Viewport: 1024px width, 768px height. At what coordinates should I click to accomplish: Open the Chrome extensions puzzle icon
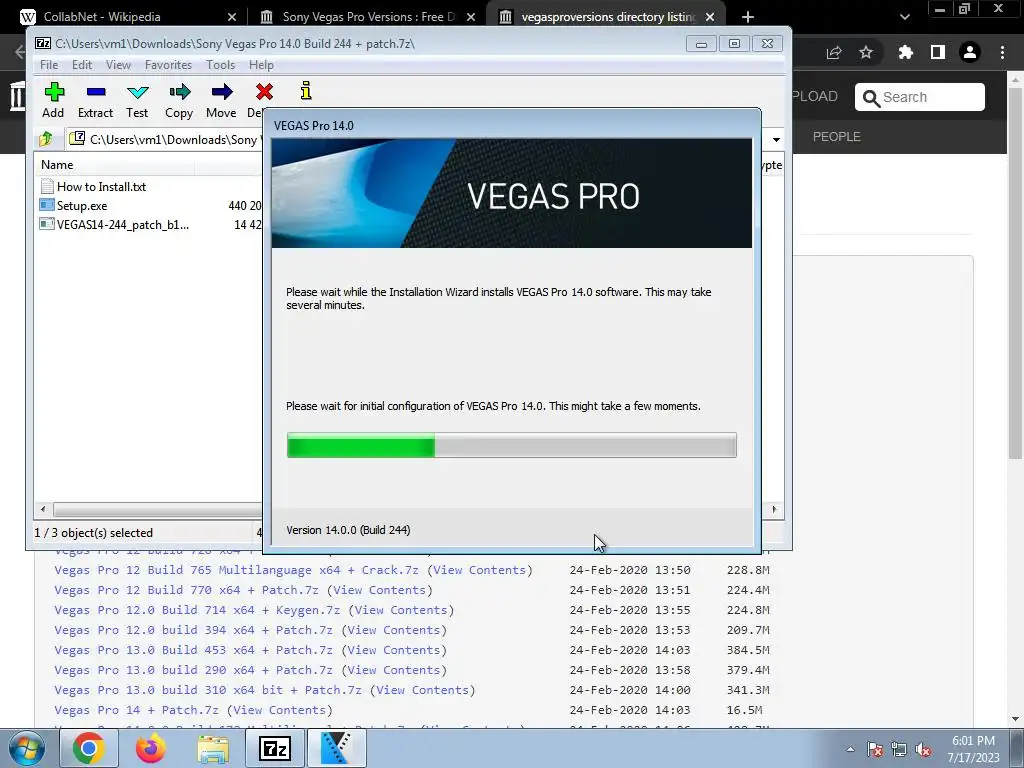[905, 53]
